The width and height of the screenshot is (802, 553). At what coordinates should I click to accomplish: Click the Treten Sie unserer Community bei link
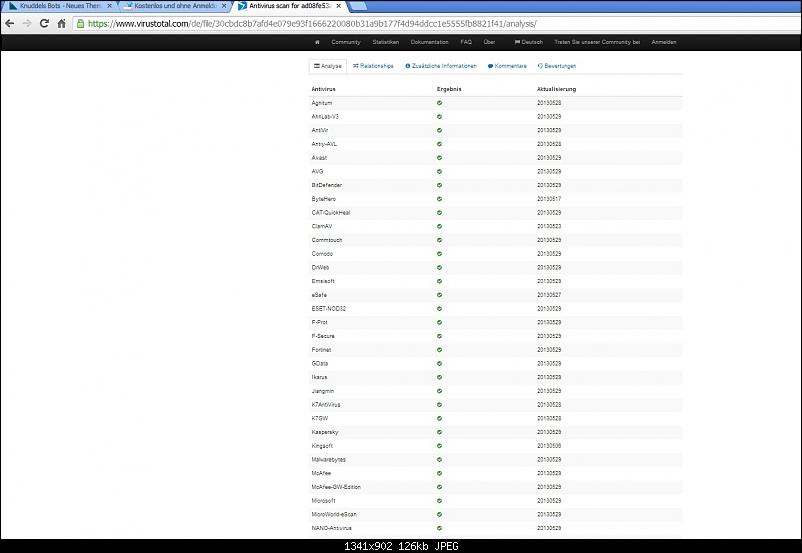pos(597,42)
